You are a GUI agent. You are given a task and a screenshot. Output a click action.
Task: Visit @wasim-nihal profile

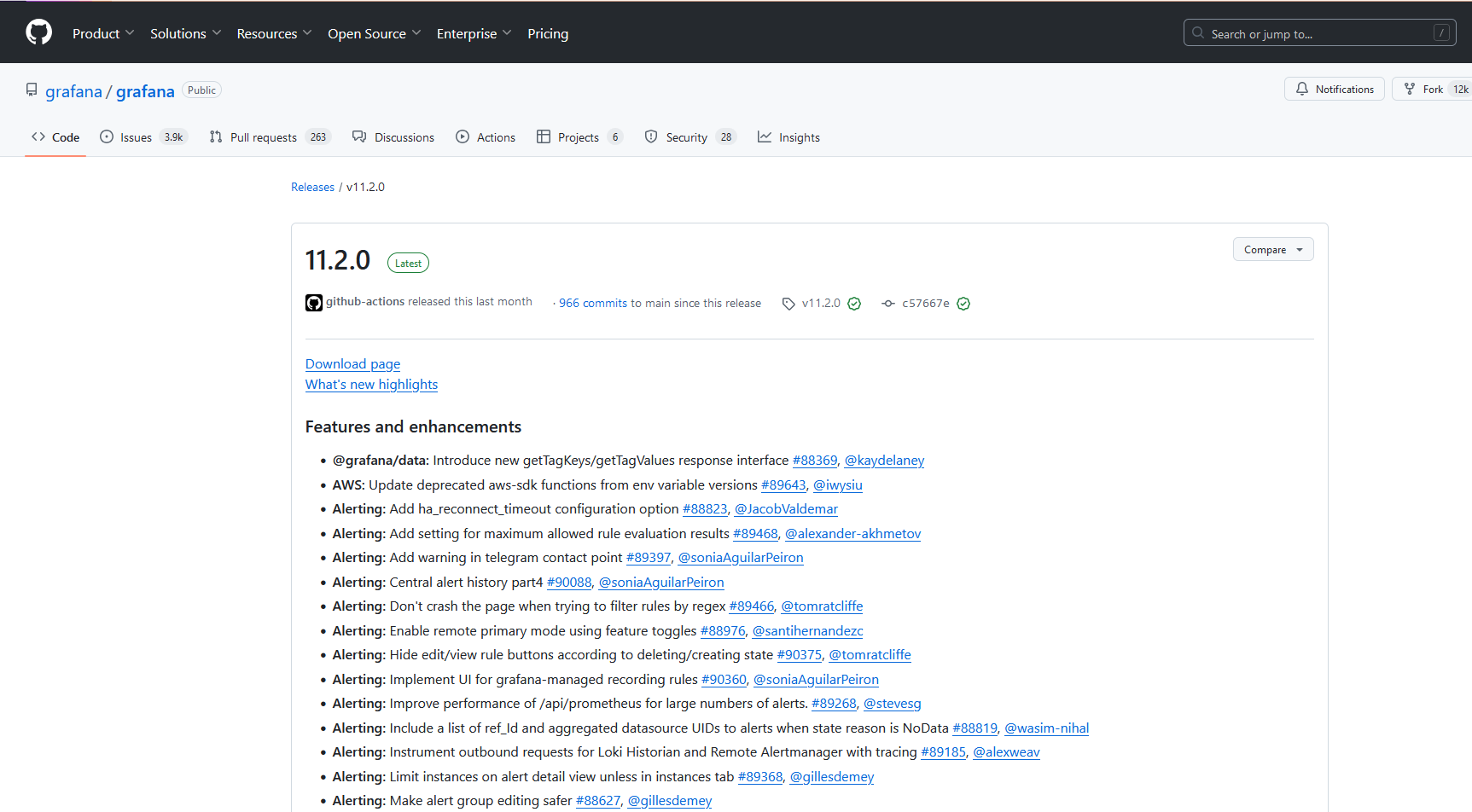coord(1046,728)
